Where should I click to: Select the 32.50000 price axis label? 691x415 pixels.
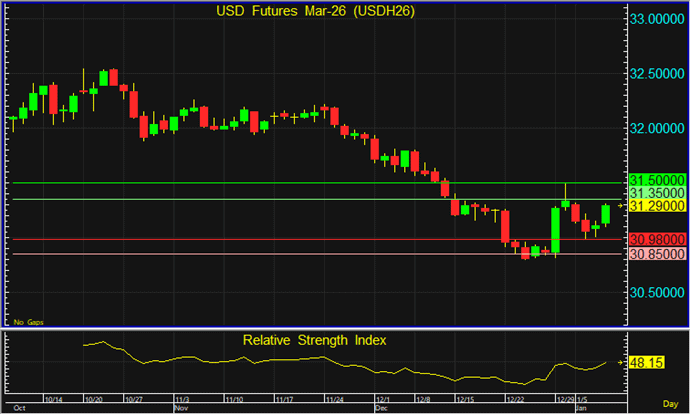click(x=657, y=74)
